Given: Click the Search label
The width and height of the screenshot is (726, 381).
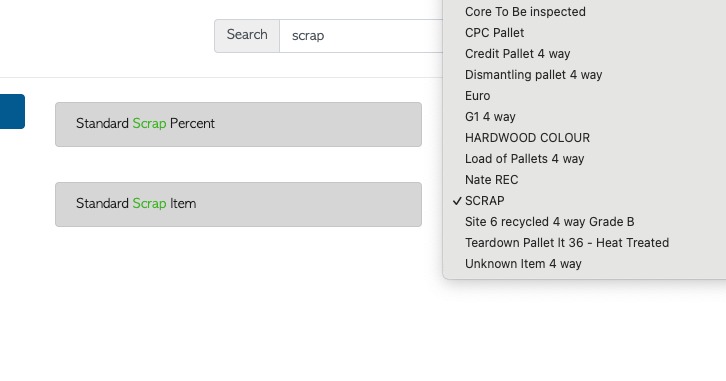Looking at the screenshot, I should point(247,35).
